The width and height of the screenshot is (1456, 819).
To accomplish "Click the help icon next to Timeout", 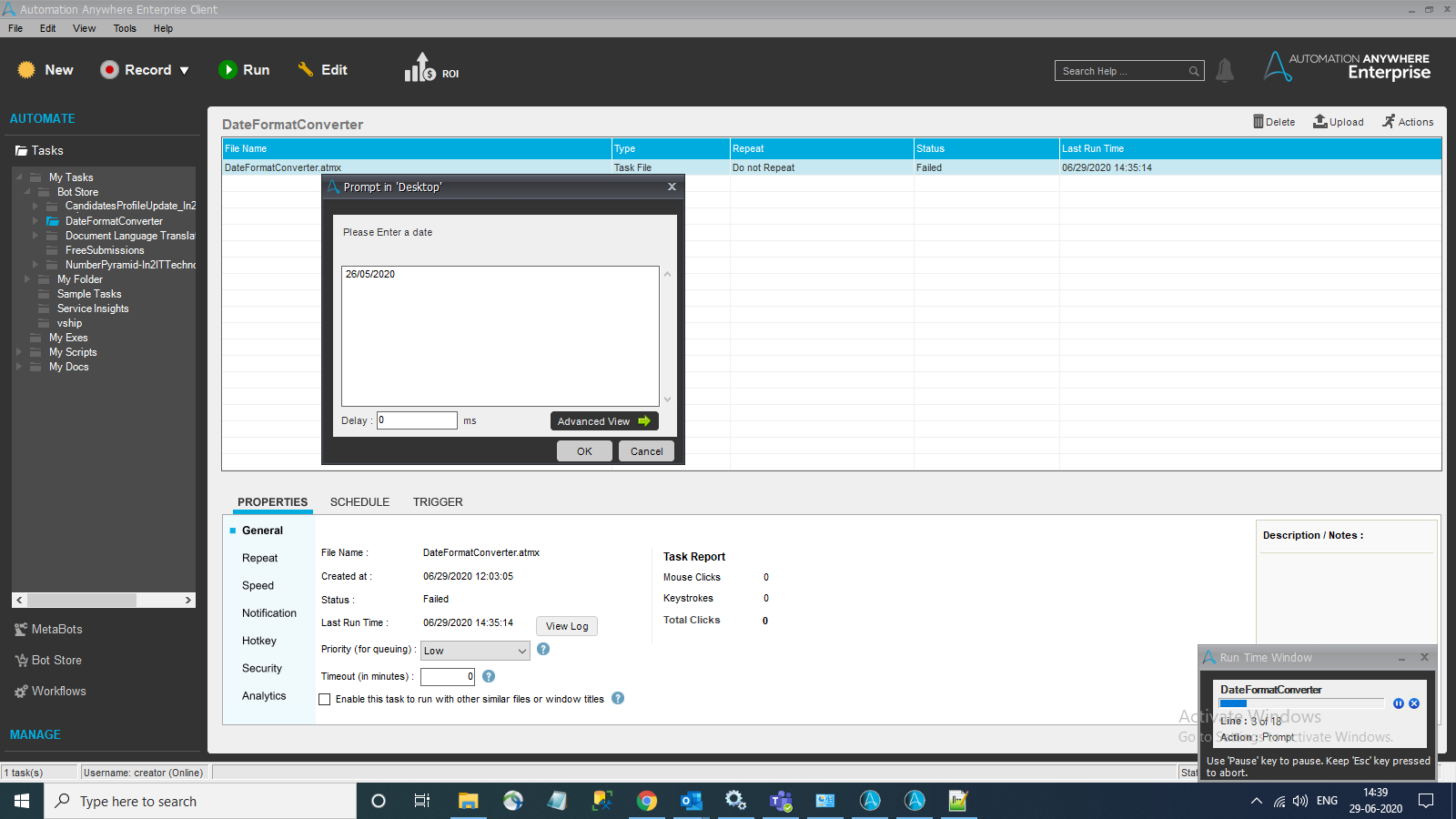I will 489,676.
